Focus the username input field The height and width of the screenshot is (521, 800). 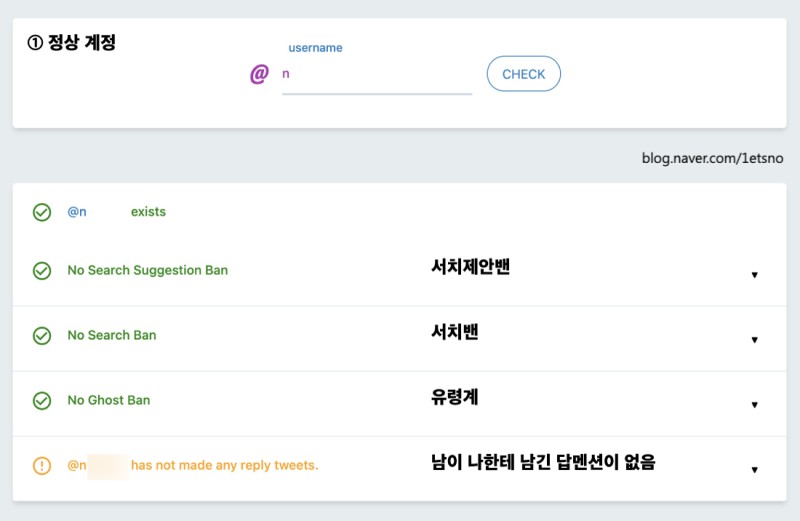[x=376, y=75]
